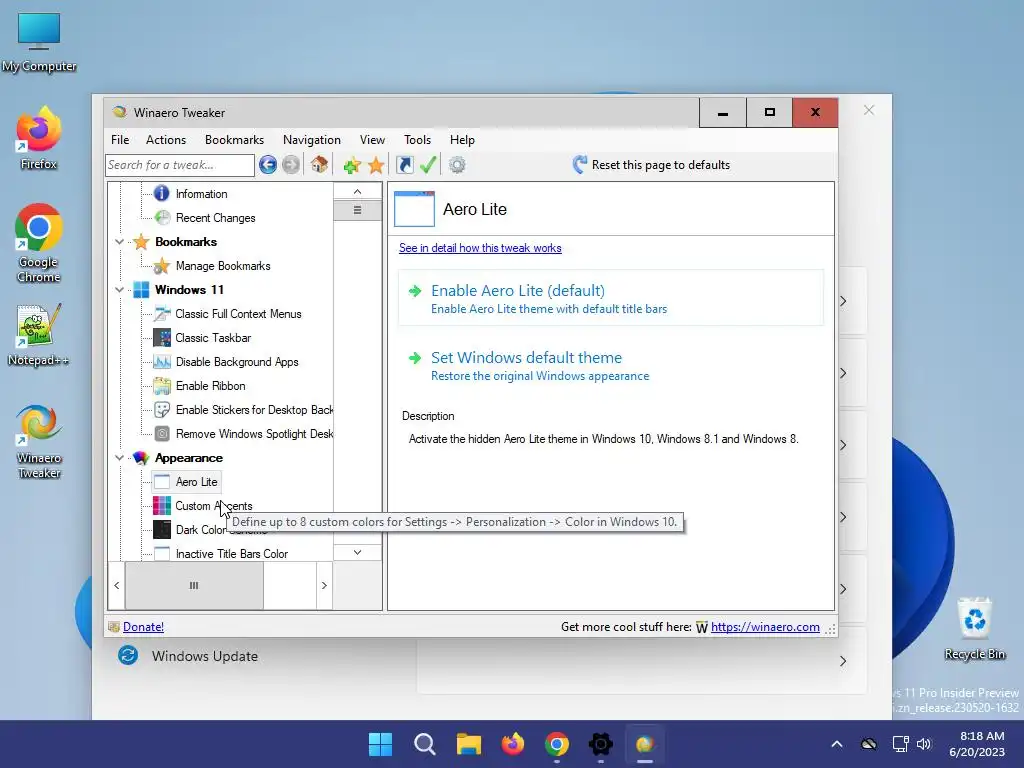Image resolution: width=1024 pixels, height=768 pixels.
Task: Click the Back navigation arrow in toolbar
Action: click(x=268, y=165)
